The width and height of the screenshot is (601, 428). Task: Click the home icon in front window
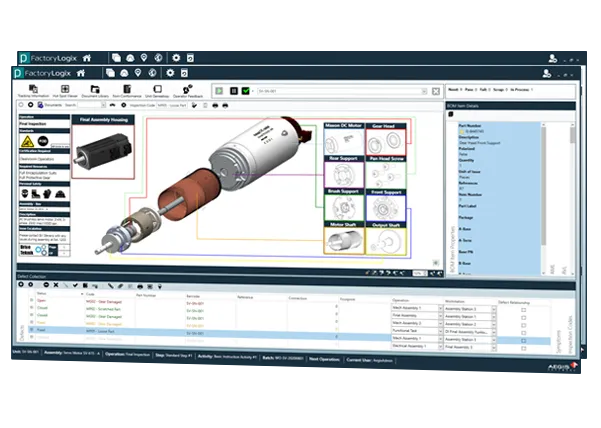coord(81,73)
